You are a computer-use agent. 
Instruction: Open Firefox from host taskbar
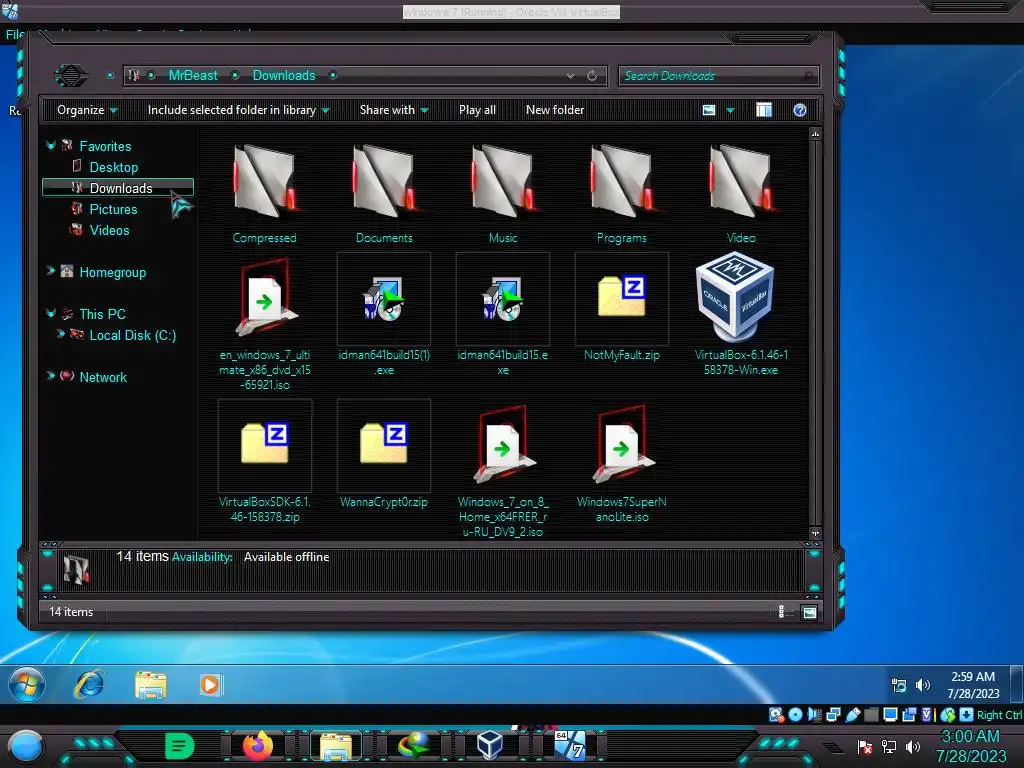point(258,746)
